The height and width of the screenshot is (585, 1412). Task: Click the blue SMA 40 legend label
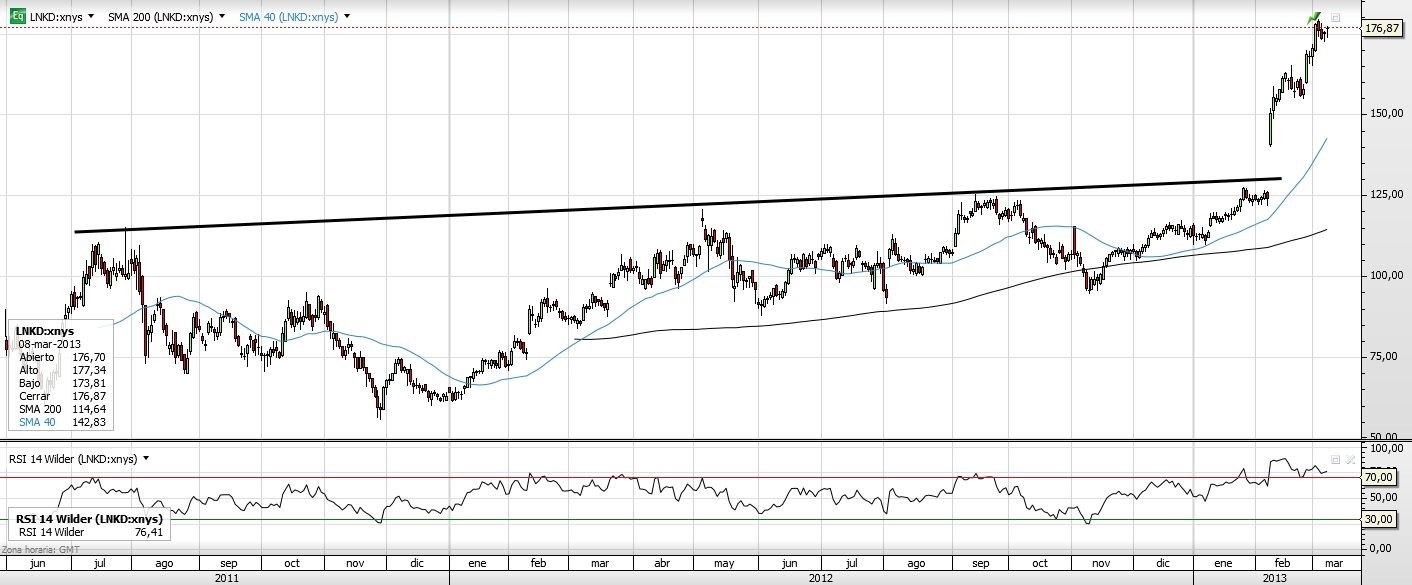click(x=288, y=17)
